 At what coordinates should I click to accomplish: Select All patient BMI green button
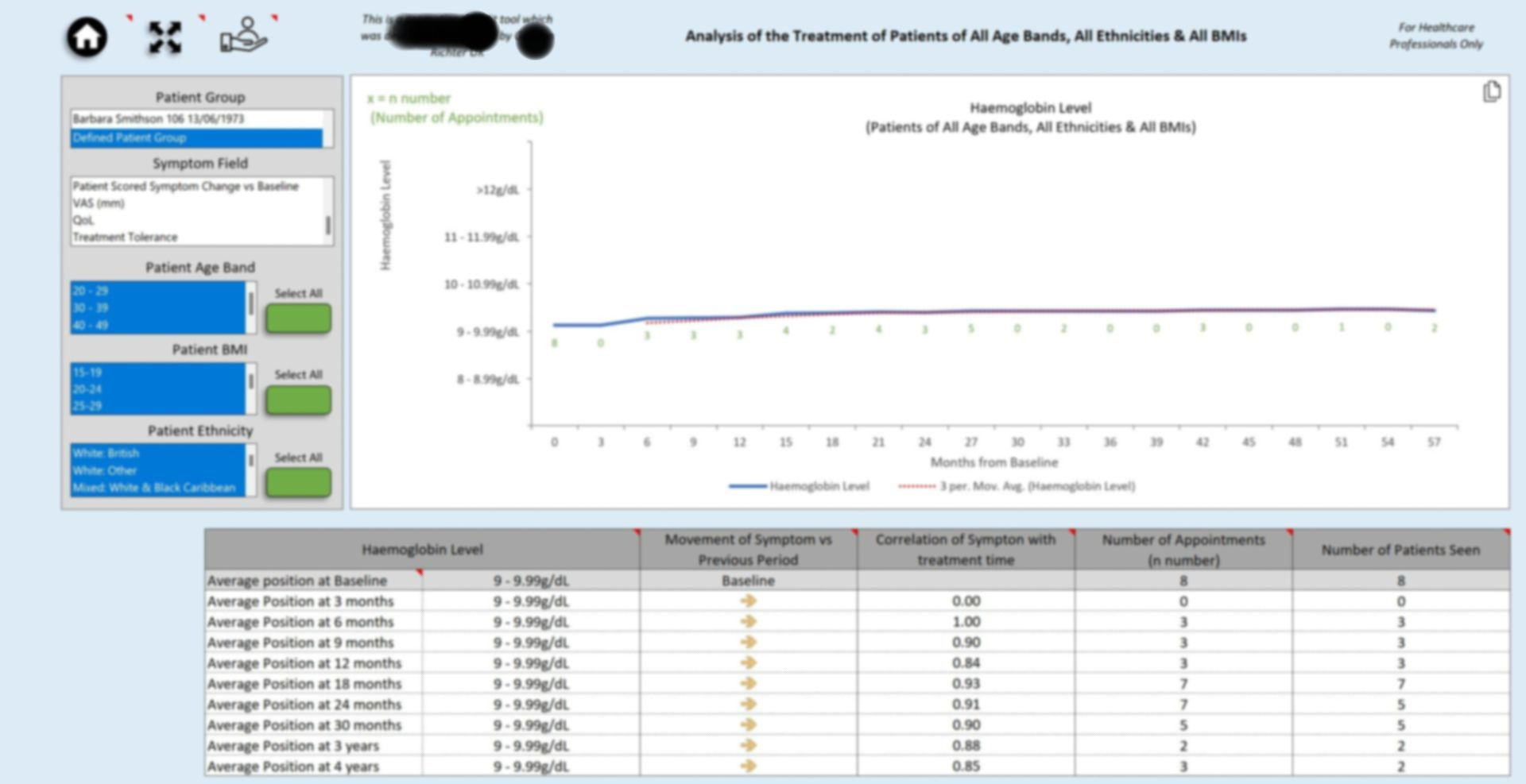298,400
